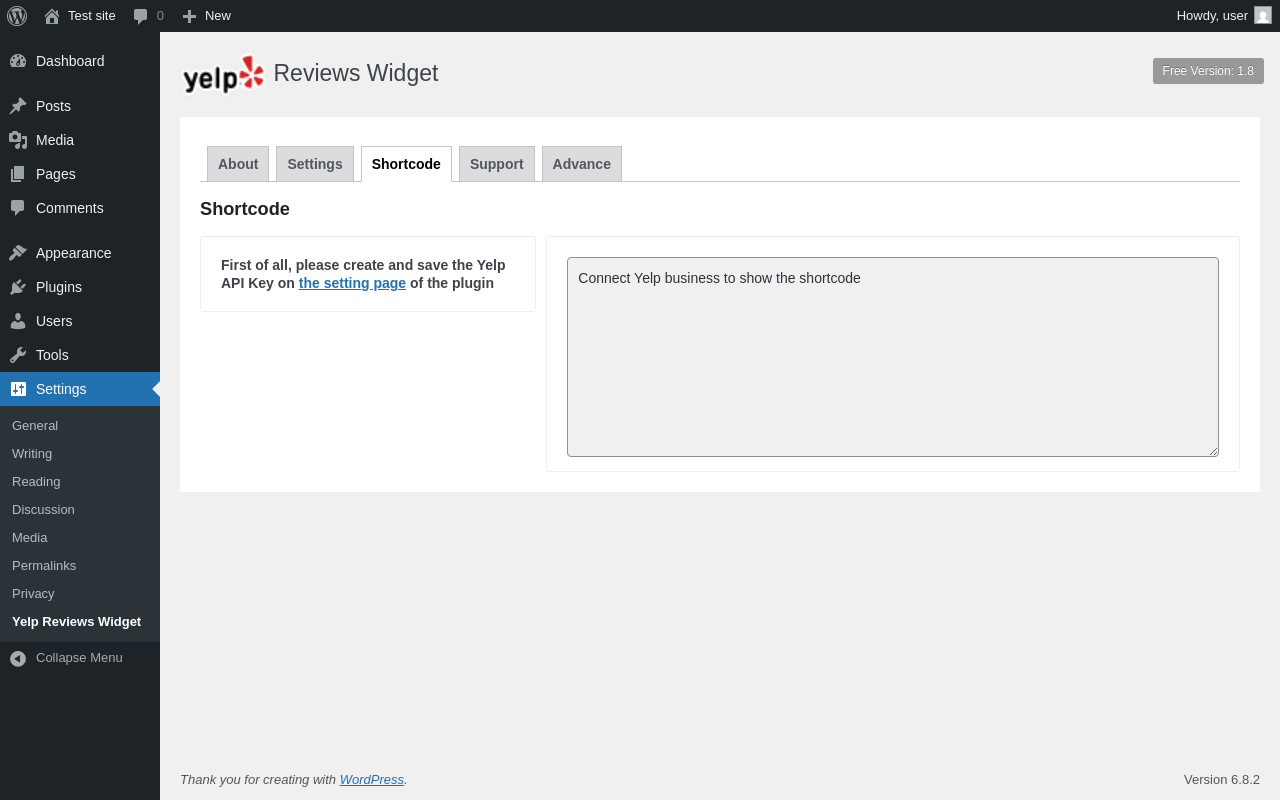Click Howdy, user account menu
1280x800 pixels.
[1224, 15]
